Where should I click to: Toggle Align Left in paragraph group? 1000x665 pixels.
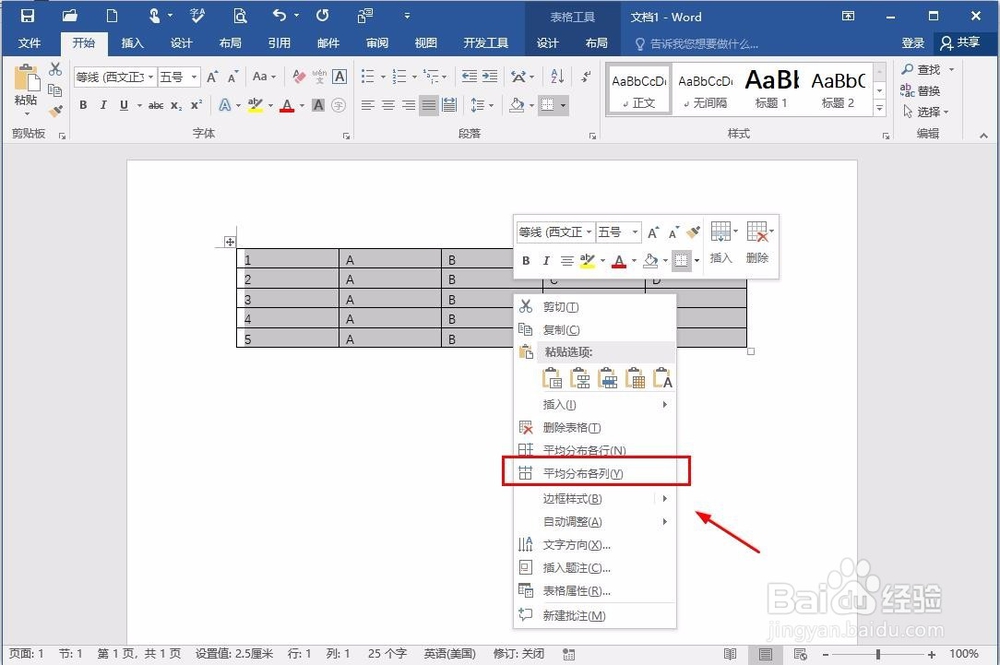tap(368, 105)
